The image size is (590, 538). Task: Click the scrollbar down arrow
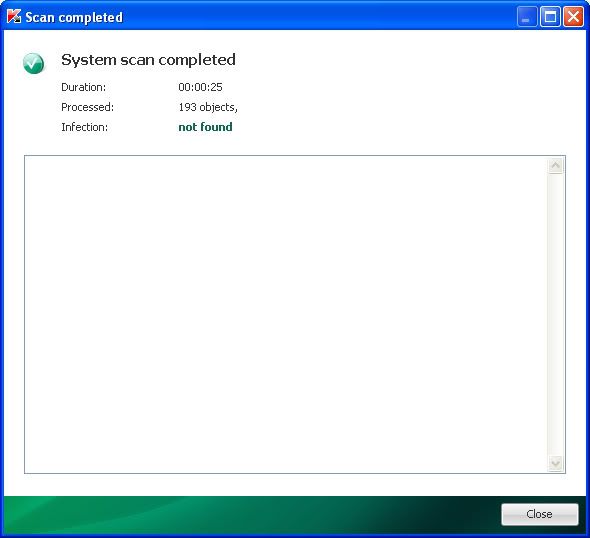(x=555, y=463)
